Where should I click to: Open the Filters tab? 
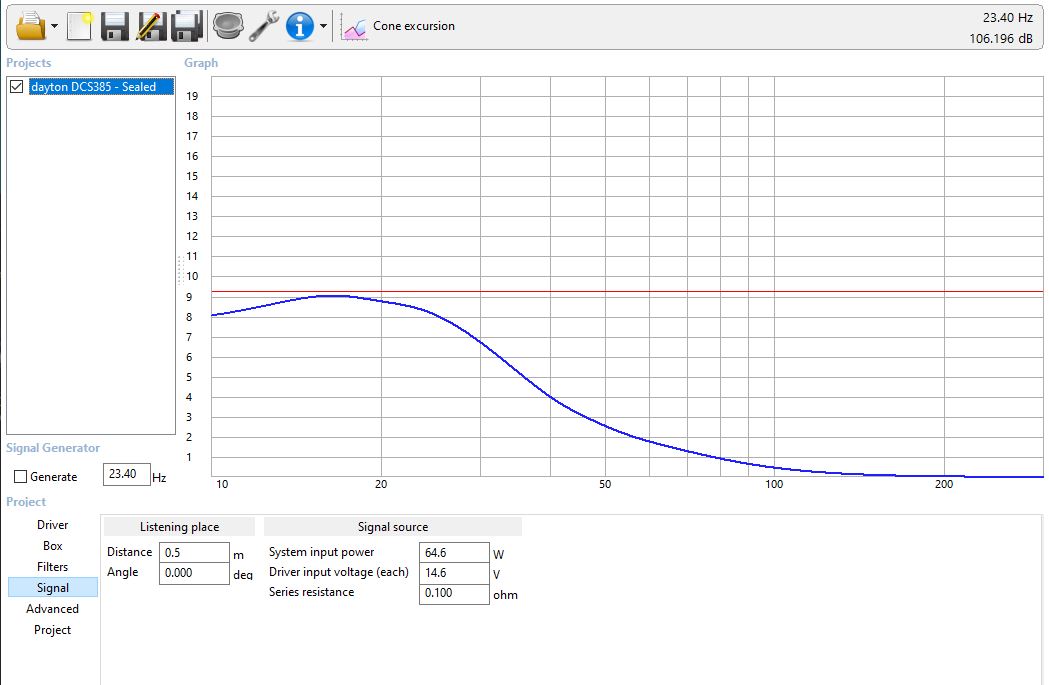pyautogui.click(x=52, y=567)
